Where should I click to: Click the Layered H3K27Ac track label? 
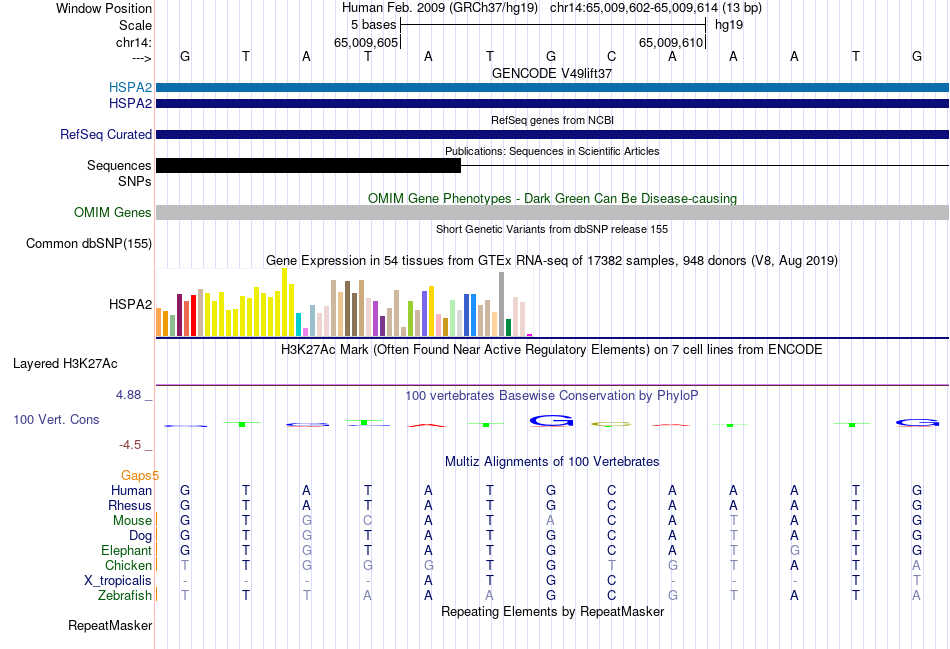65,364
